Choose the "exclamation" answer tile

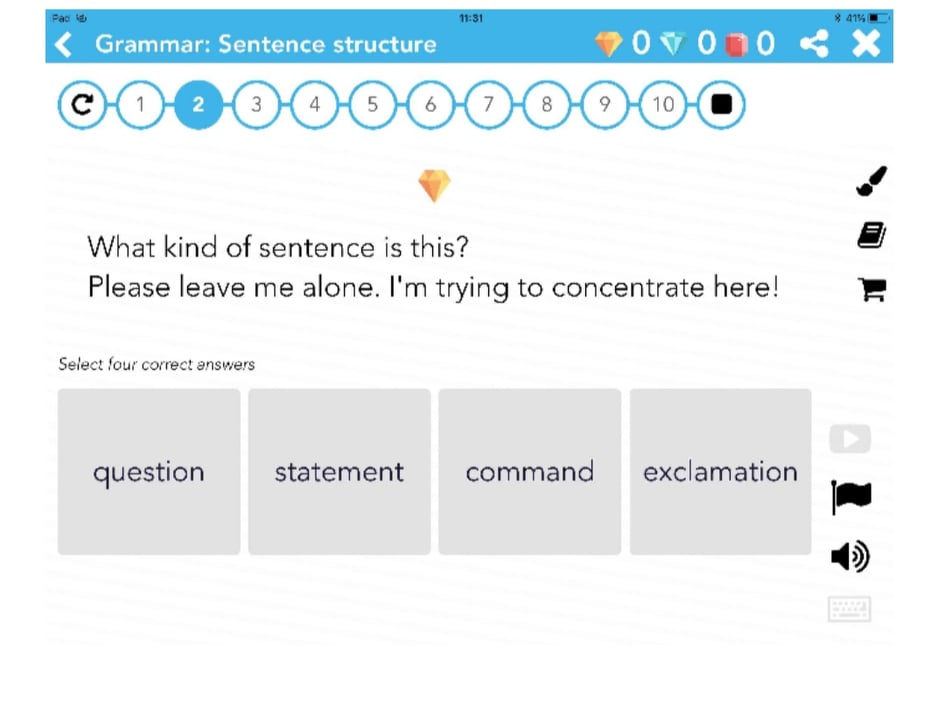(720, 471)
